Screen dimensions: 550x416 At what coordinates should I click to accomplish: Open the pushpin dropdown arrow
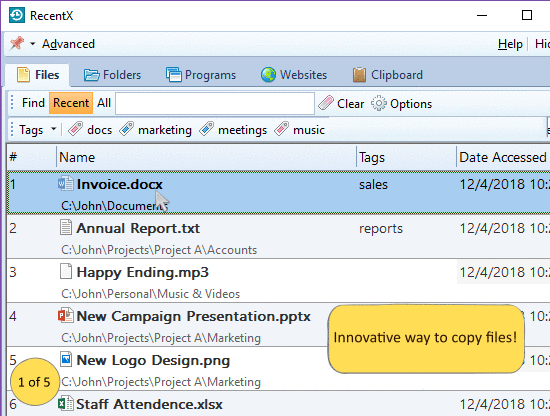tap(33, 44)
